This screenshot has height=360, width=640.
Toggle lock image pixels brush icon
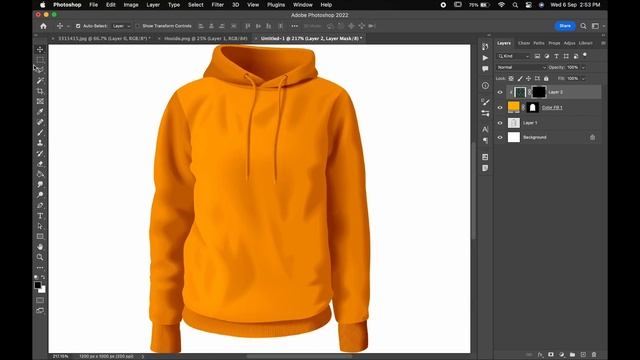[x=520, y=78]
